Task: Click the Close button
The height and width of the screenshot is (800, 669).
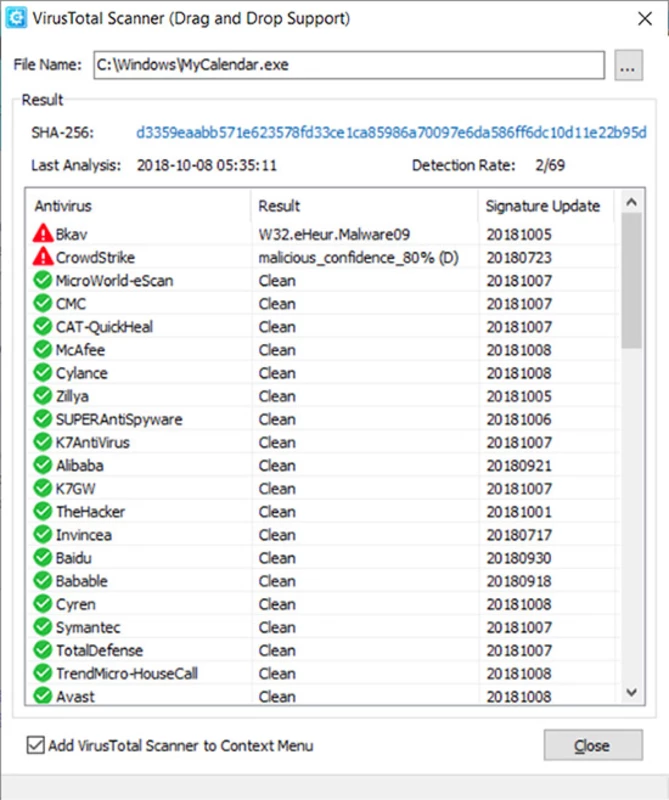Action: pos(592,745)
